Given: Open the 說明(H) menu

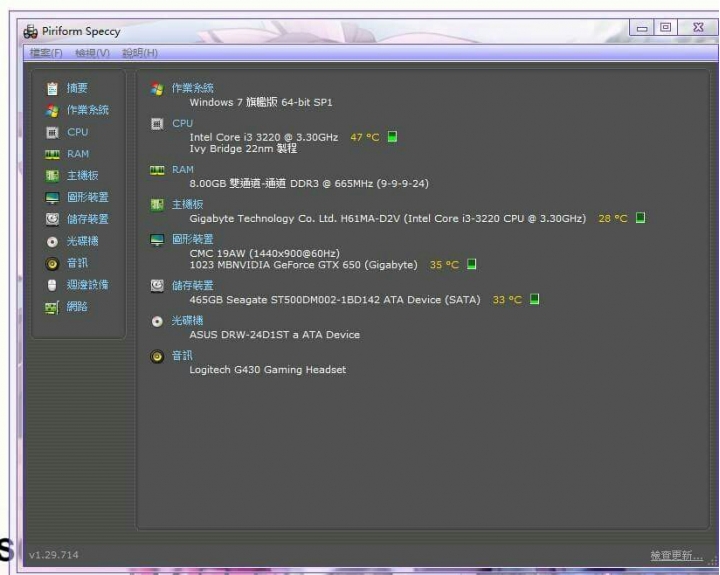Looking at the screenshot, I should click(140, 53).
